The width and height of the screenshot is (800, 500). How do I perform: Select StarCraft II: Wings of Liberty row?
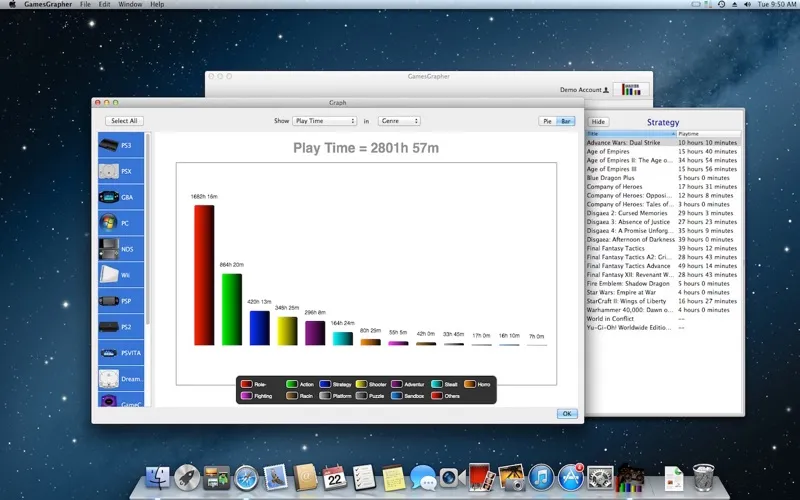point(663,301)
